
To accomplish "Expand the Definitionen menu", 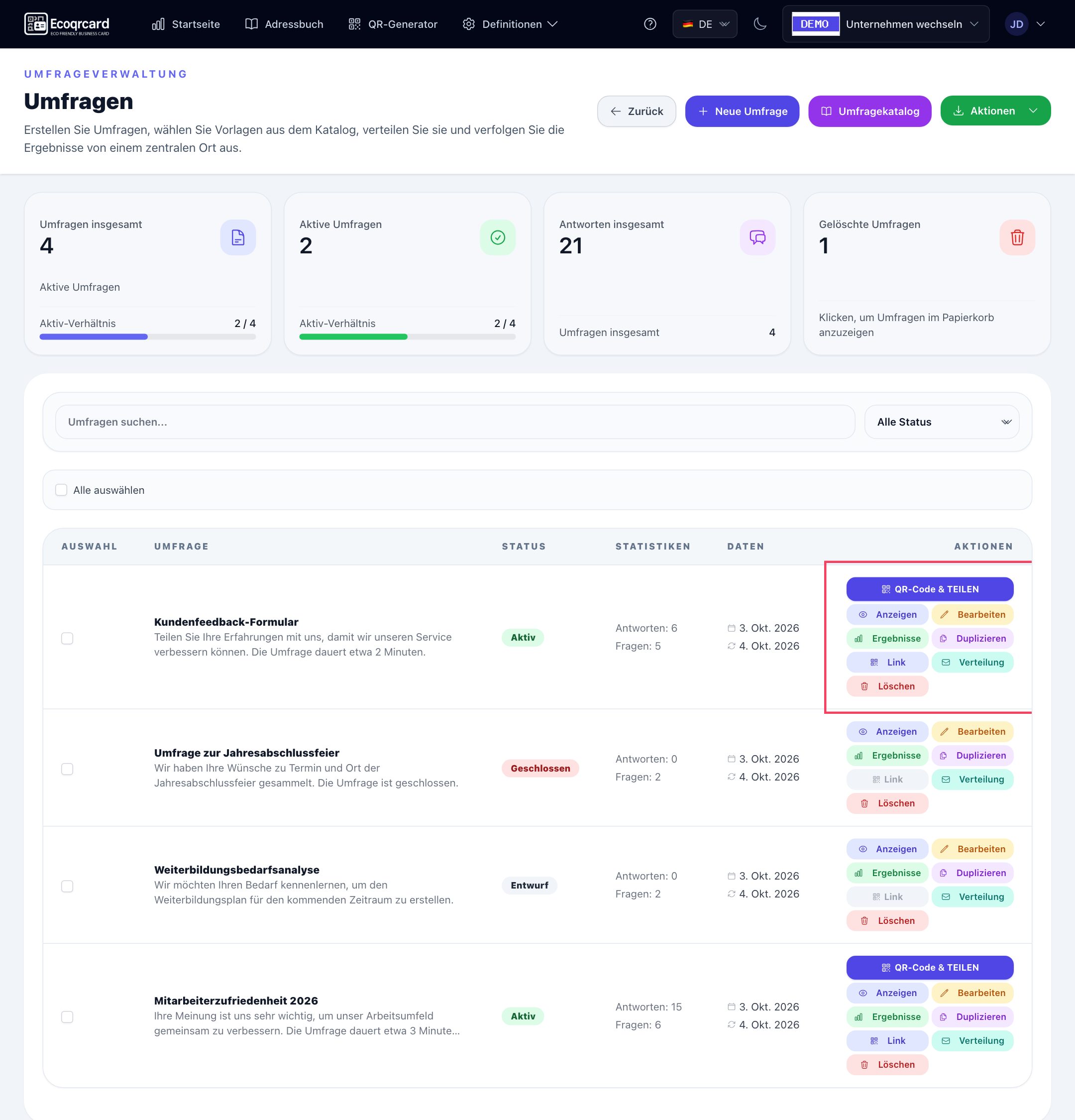I will (x=510, y=24).
